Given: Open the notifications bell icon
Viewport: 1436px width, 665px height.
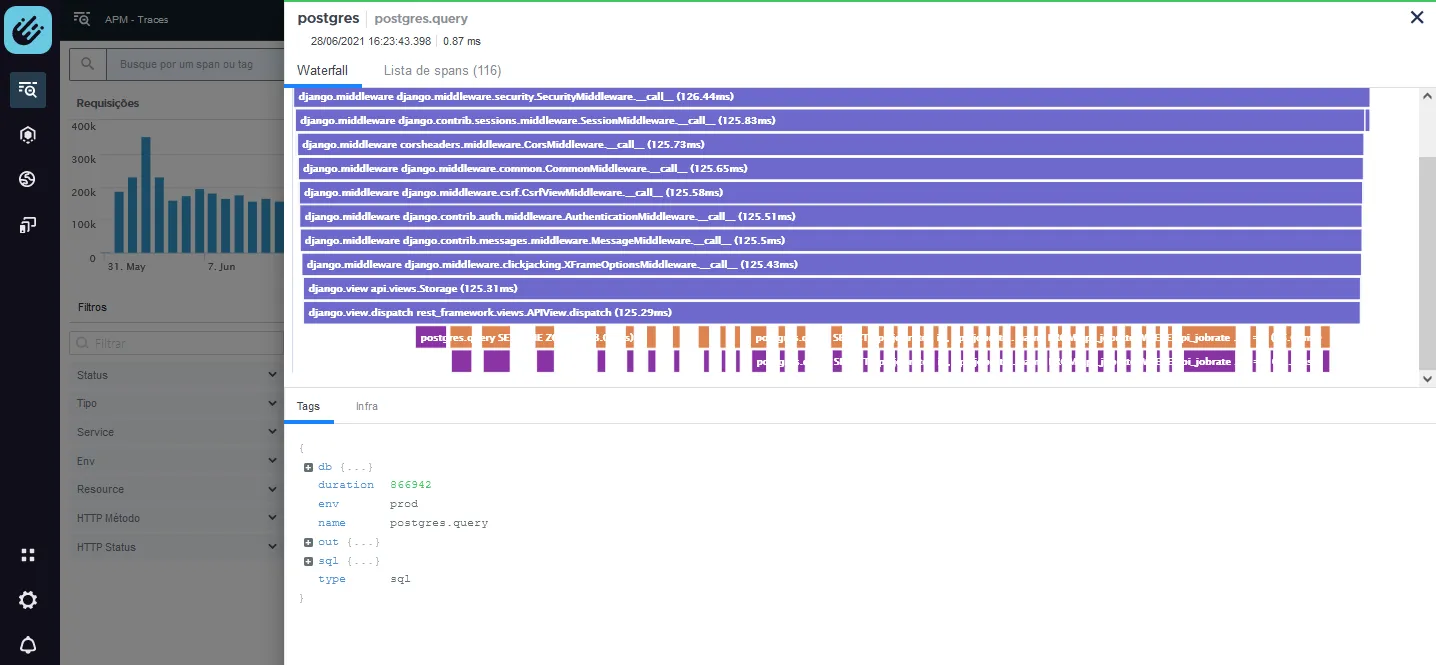Looking at the screenshot, I should [28, 644].
